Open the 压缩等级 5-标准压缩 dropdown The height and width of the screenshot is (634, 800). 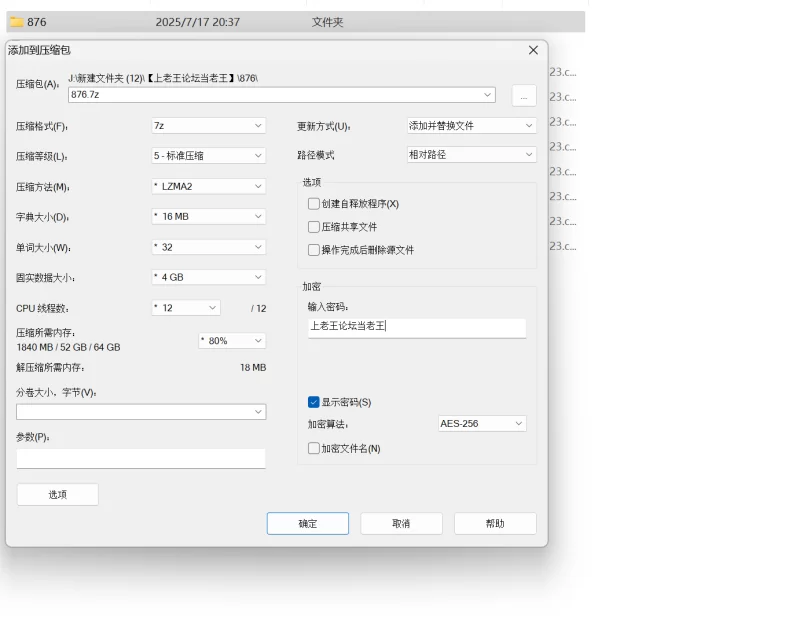point(209,156)
